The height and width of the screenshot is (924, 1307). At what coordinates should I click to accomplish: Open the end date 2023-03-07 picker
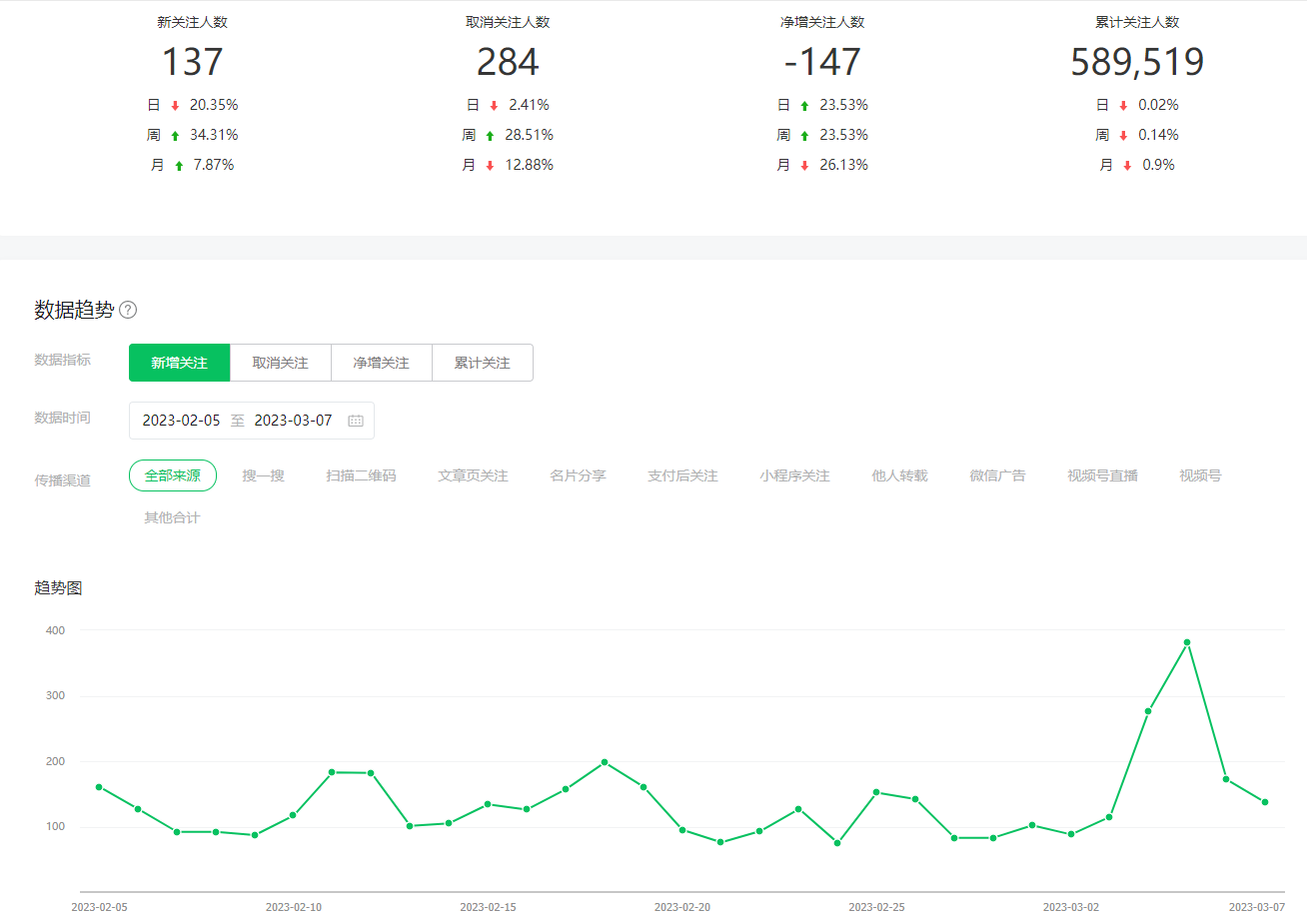pyautogui.click(x=293, y=421)
